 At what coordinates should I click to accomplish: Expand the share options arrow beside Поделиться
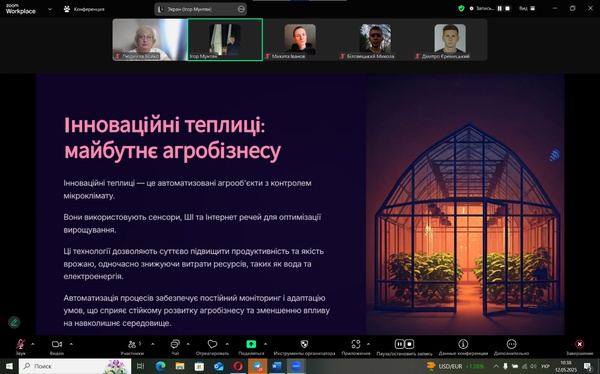tap(265, 344)
